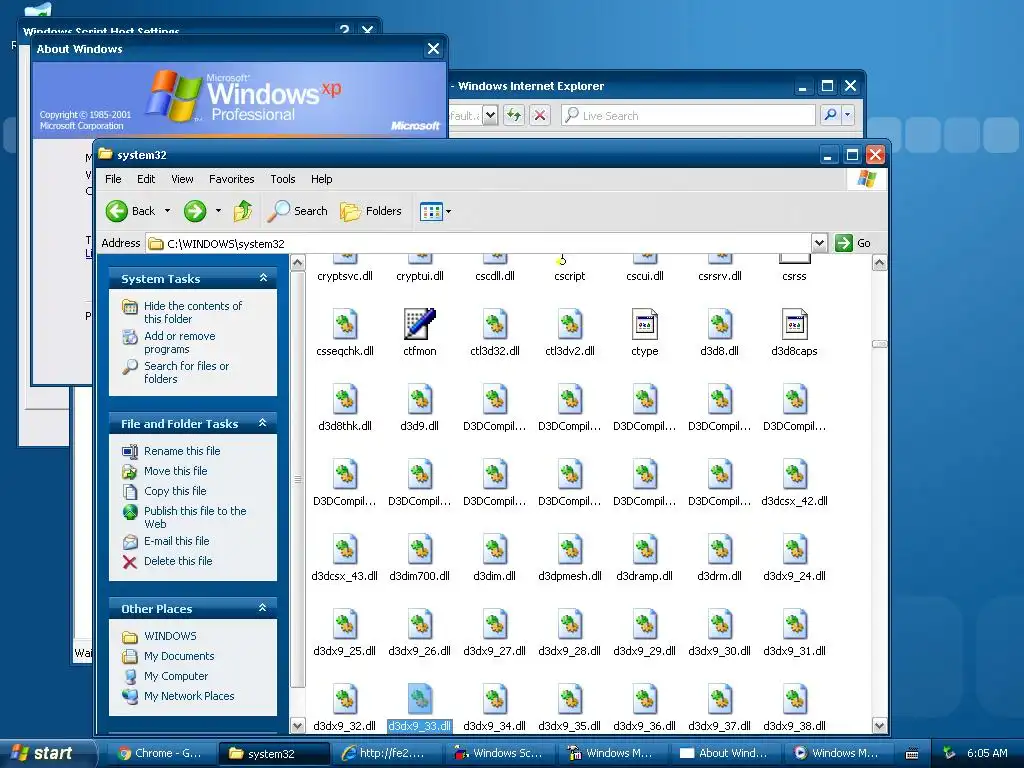Viewport: 1024px width, 768px height.
Task: Open WINDOWS under Other Places
Action: tap(170, 636)
